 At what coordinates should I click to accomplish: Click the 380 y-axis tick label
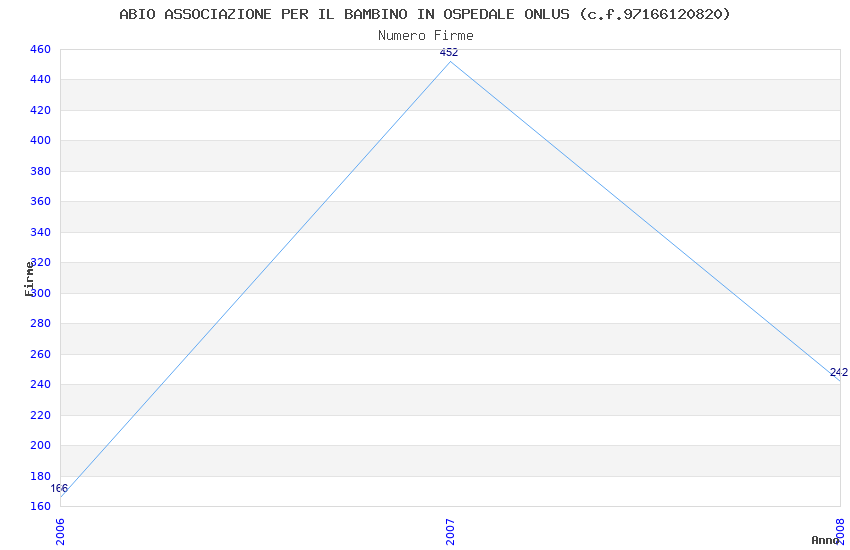[40, 171]
